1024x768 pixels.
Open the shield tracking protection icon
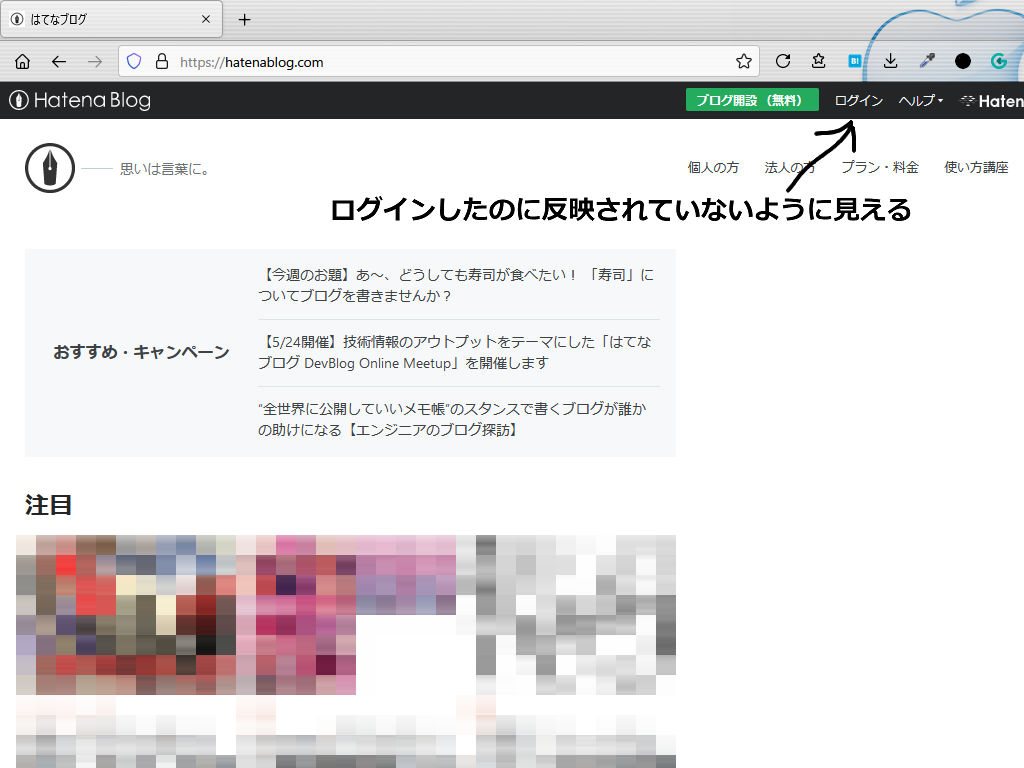134,62
